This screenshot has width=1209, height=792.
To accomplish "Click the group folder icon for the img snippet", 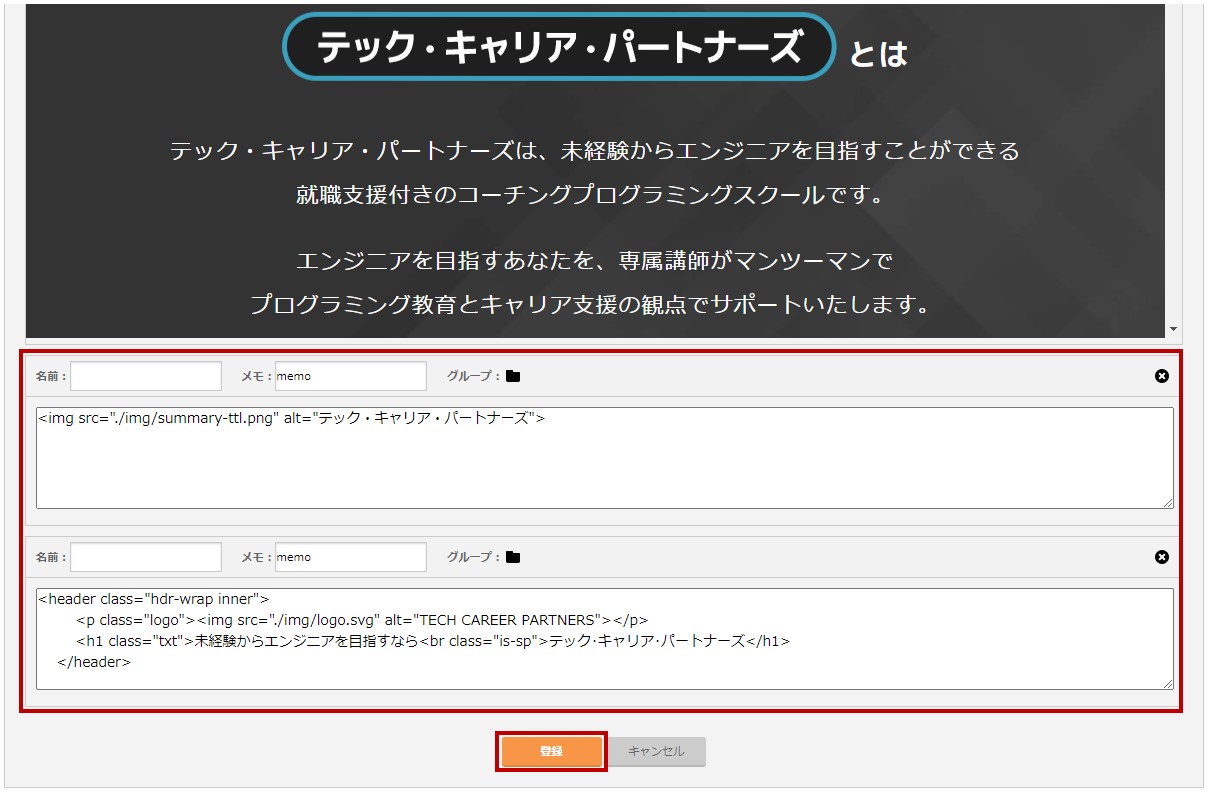I will click(513, 376).
